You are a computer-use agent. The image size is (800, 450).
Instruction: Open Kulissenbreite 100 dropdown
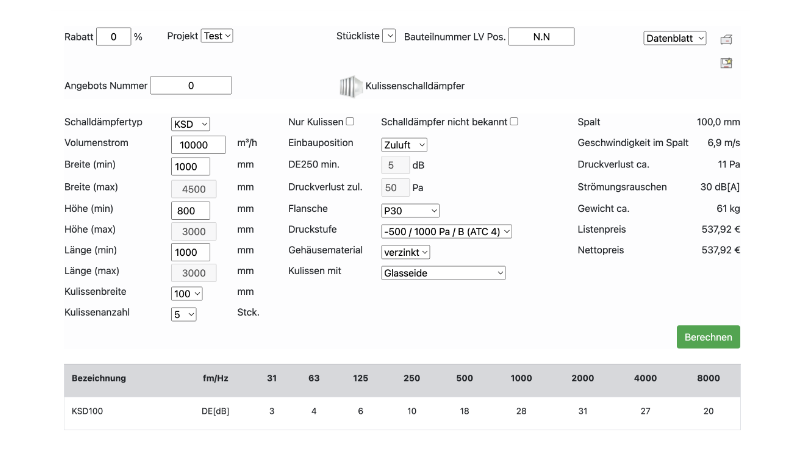(187, 294)
